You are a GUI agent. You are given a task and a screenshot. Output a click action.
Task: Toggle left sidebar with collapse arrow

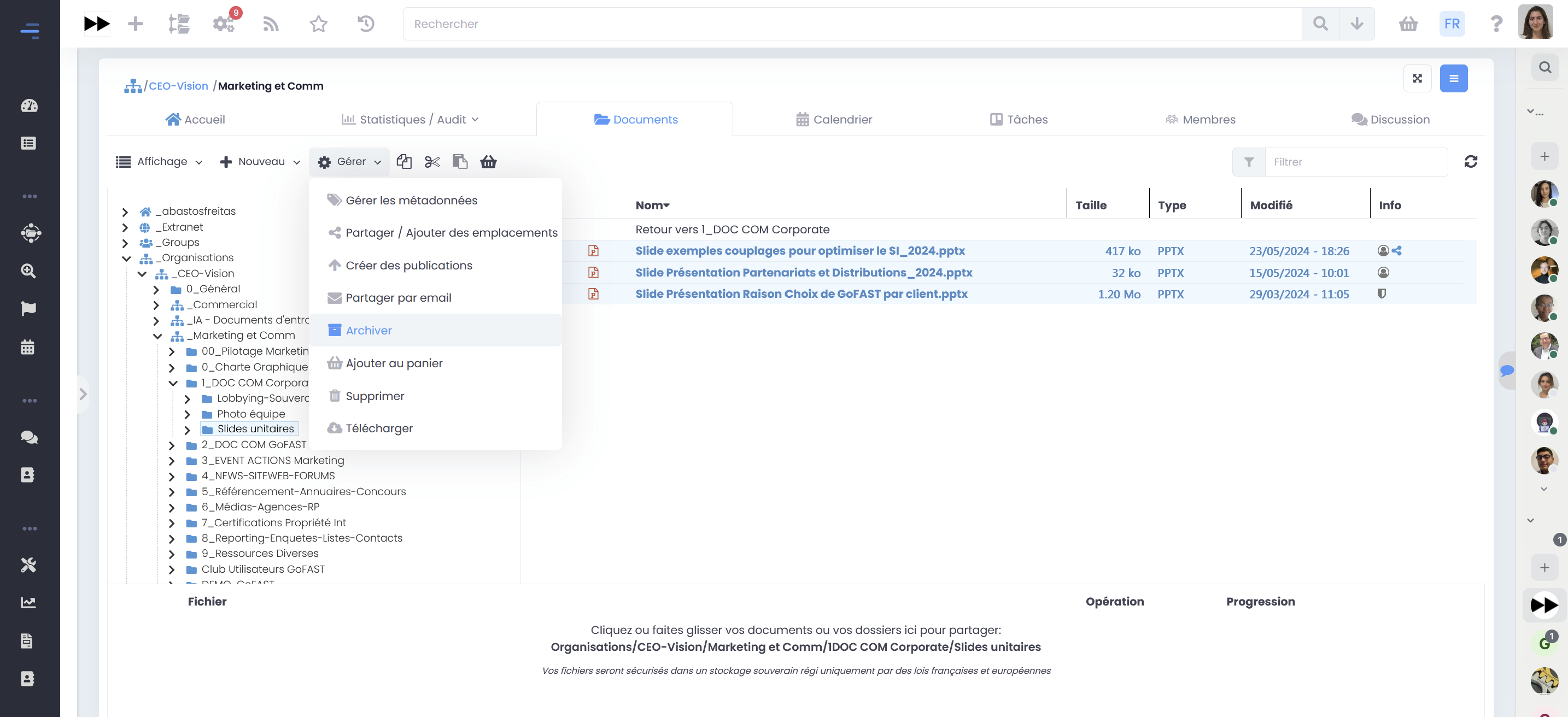pos(84,395)
